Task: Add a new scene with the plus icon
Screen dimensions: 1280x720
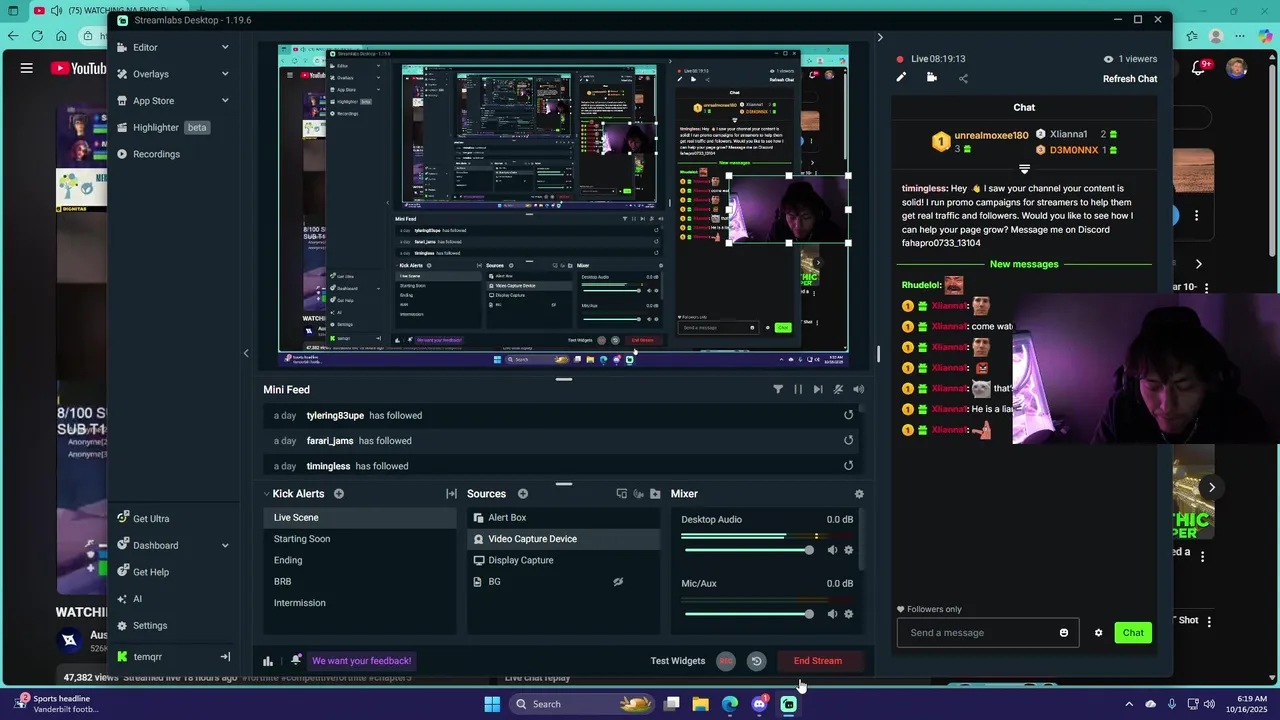Action: click(x=339, y=494)
